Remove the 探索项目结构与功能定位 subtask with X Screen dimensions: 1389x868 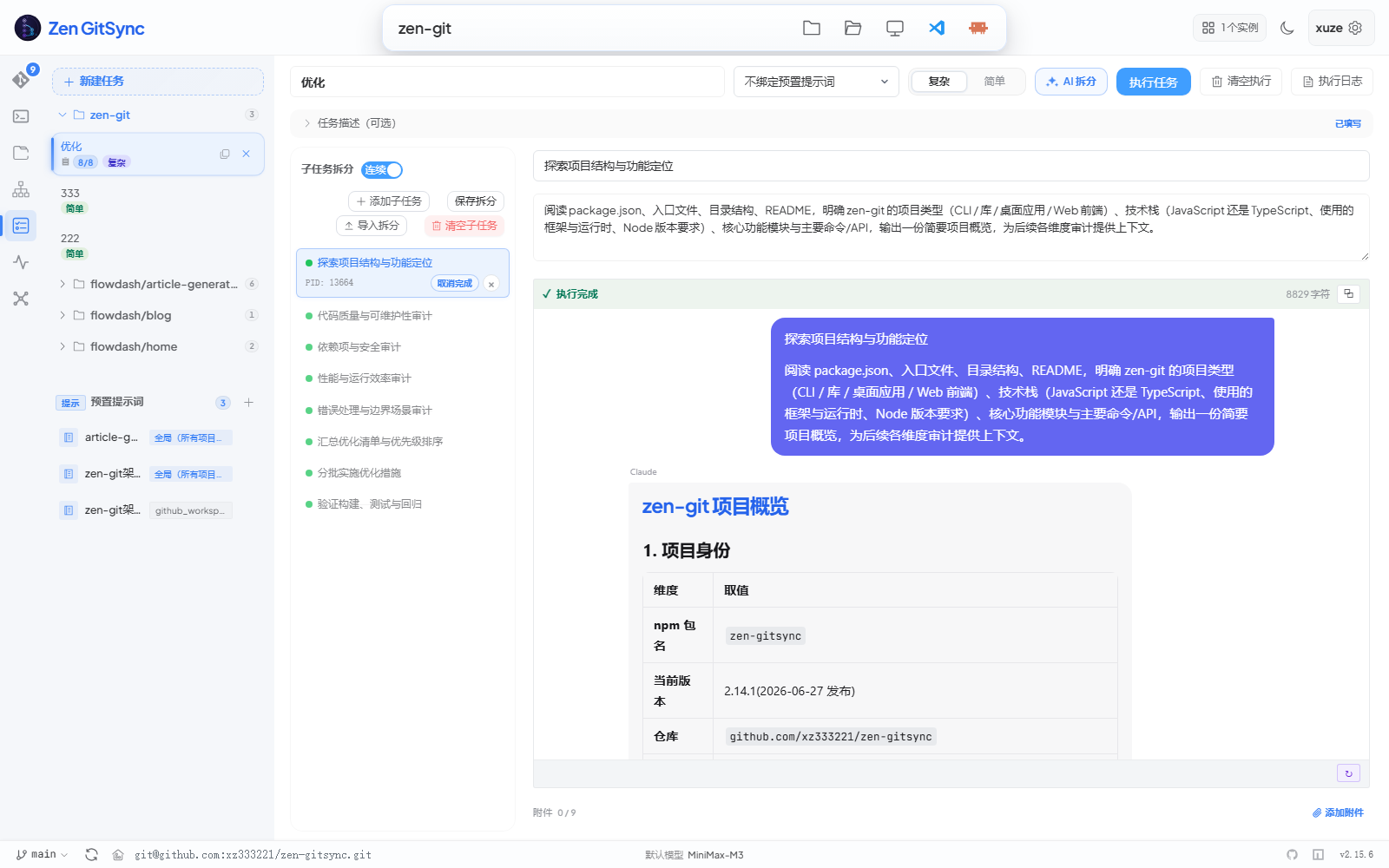tap(491, 284)
